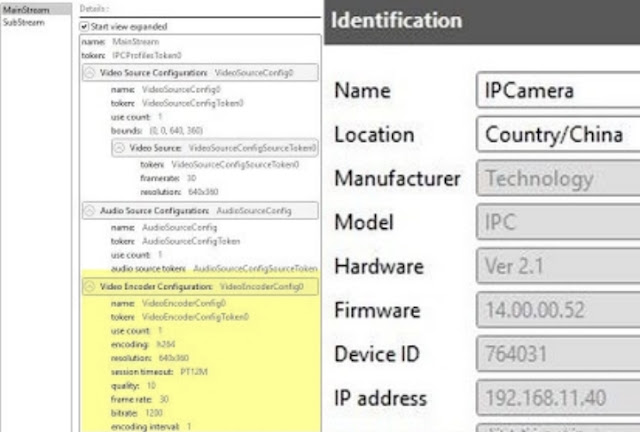Image resolution: width=640 pixels, height=432 pixels.
Task: Click the bitrate value 1200
Action: point(154,413)
